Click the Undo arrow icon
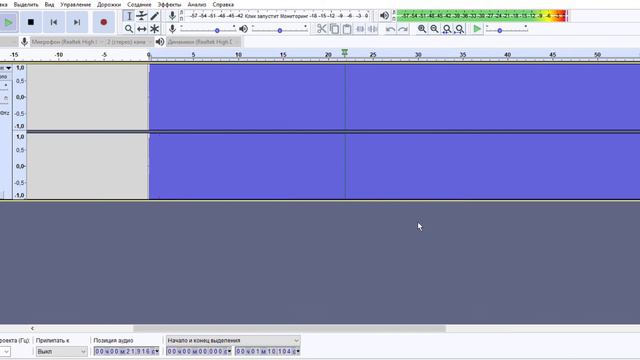This screenshot has height=360, width=640. pos(390,29)
